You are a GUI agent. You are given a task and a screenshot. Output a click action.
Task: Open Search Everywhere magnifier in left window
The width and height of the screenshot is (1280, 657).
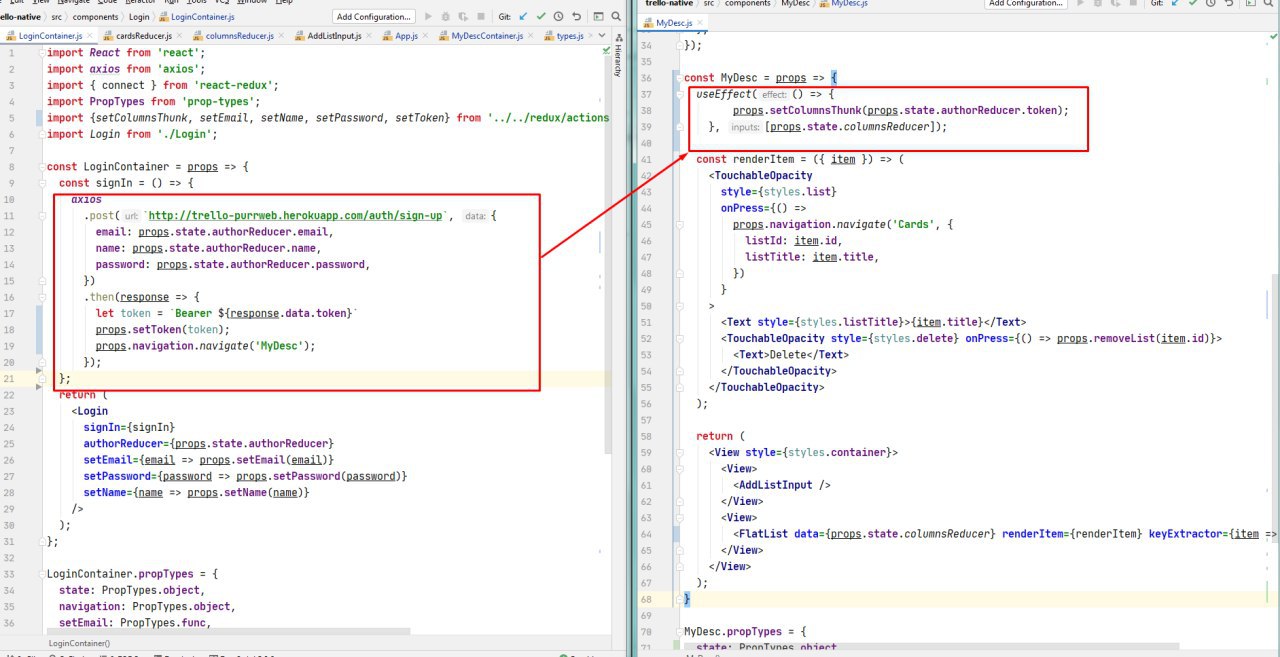point(616,16)
